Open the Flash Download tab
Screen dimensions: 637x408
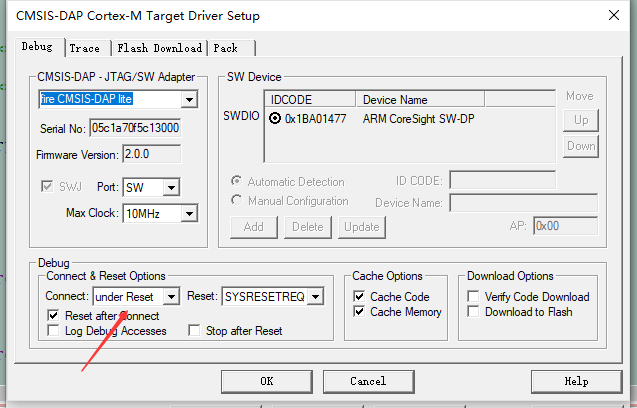pos(159,48)
